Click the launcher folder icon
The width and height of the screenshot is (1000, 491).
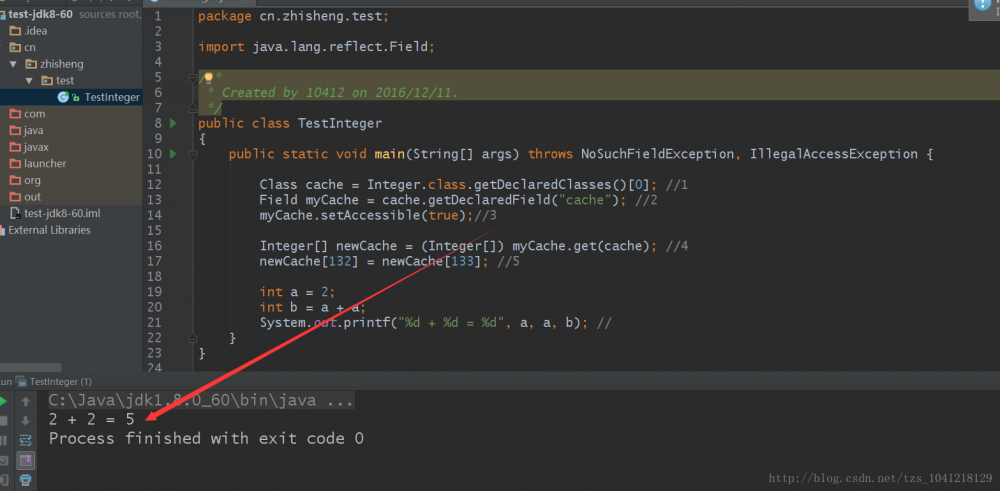tap(15, 163)
